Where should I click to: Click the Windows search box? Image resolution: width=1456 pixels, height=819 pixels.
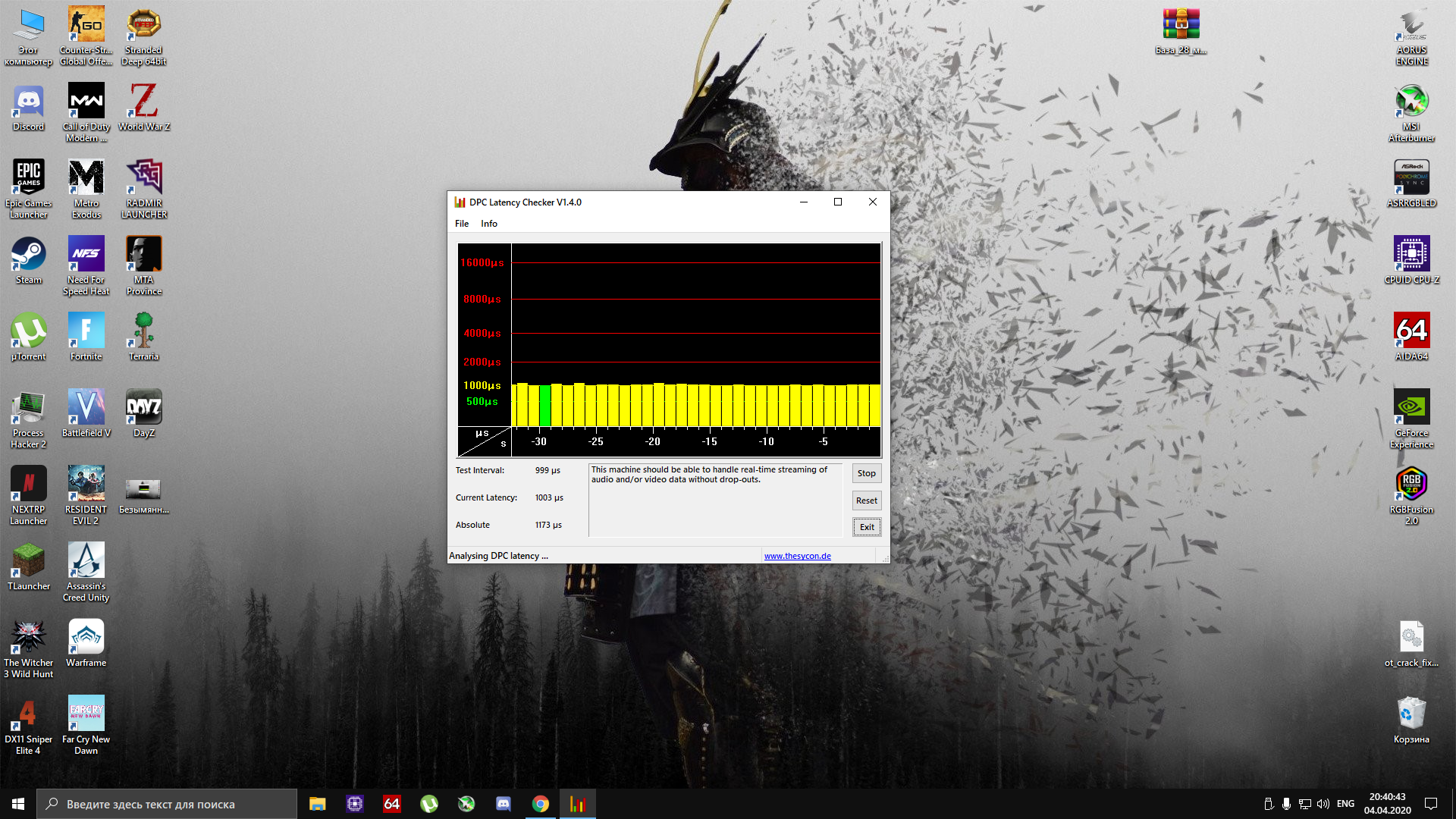click(167, 804)
